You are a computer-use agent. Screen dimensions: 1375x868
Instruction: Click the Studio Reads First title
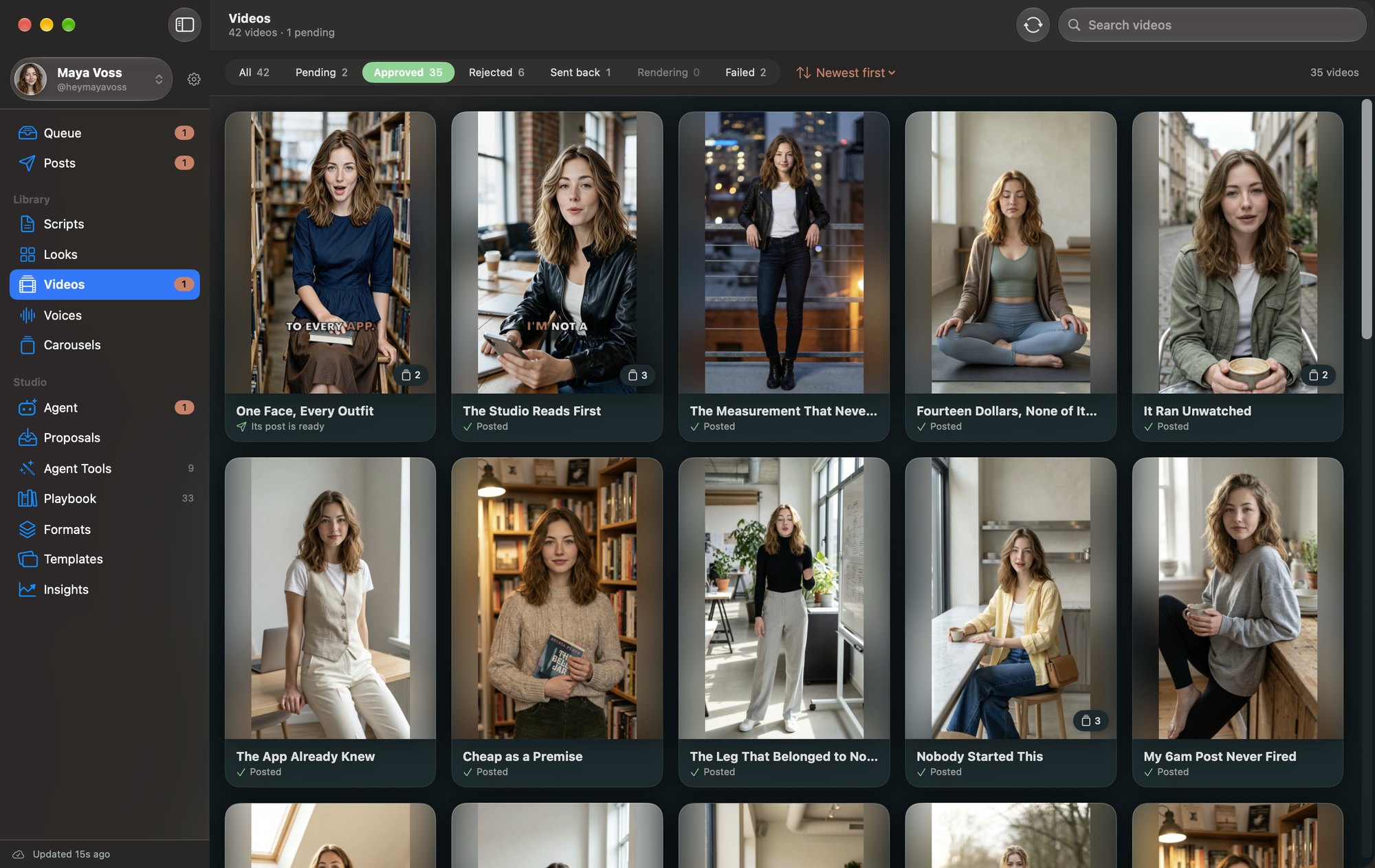click(x=531, y=411)
